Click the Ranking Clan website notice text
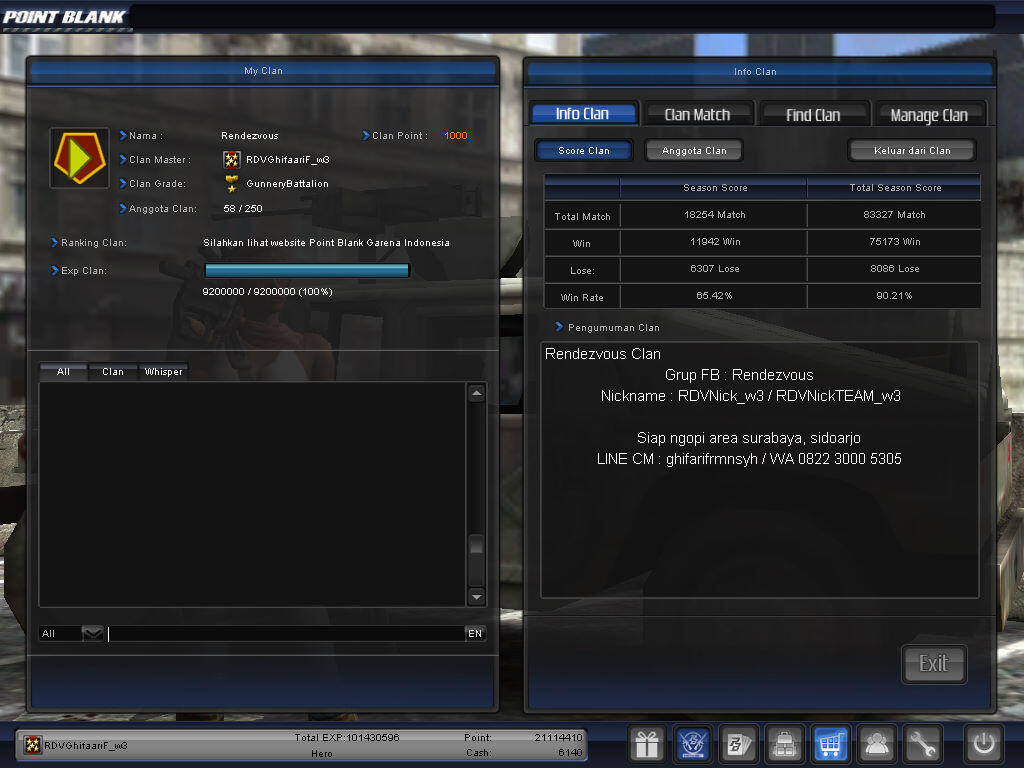This screenshot has height=768, width=1024. coord(327,242)
